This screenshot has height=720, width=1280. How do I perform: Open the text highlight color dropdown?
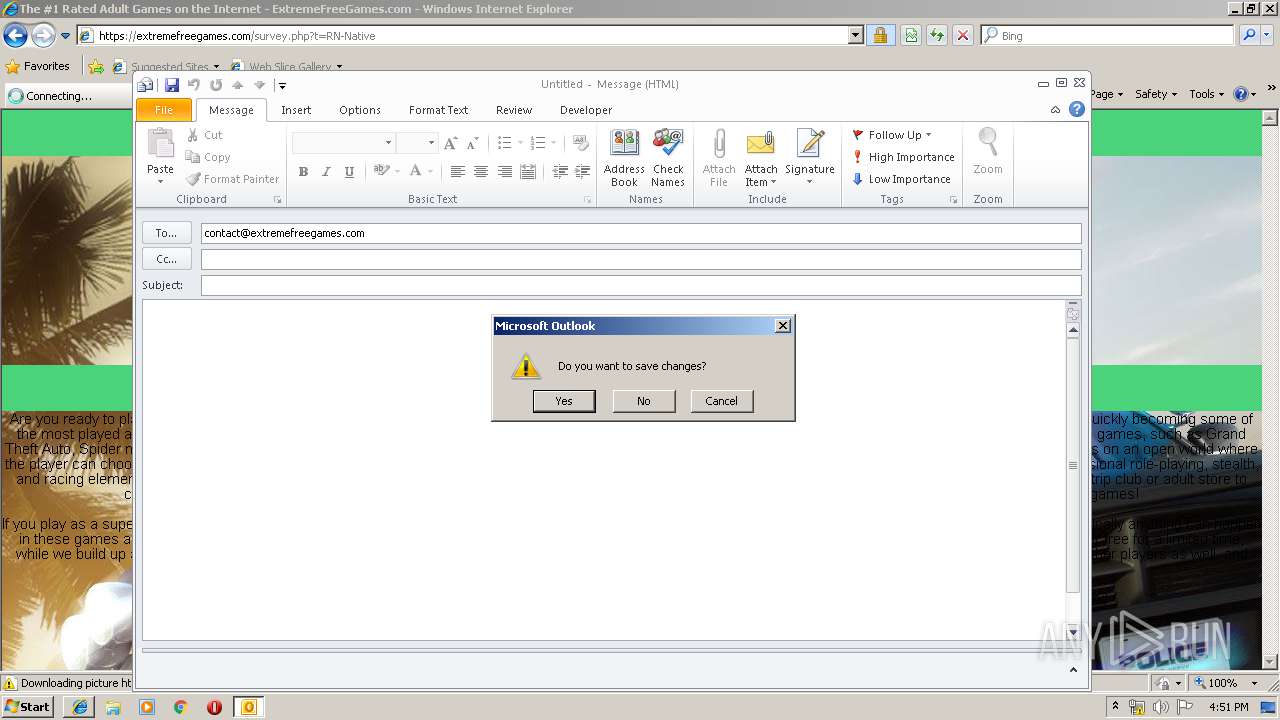click(x=398, y=172)
